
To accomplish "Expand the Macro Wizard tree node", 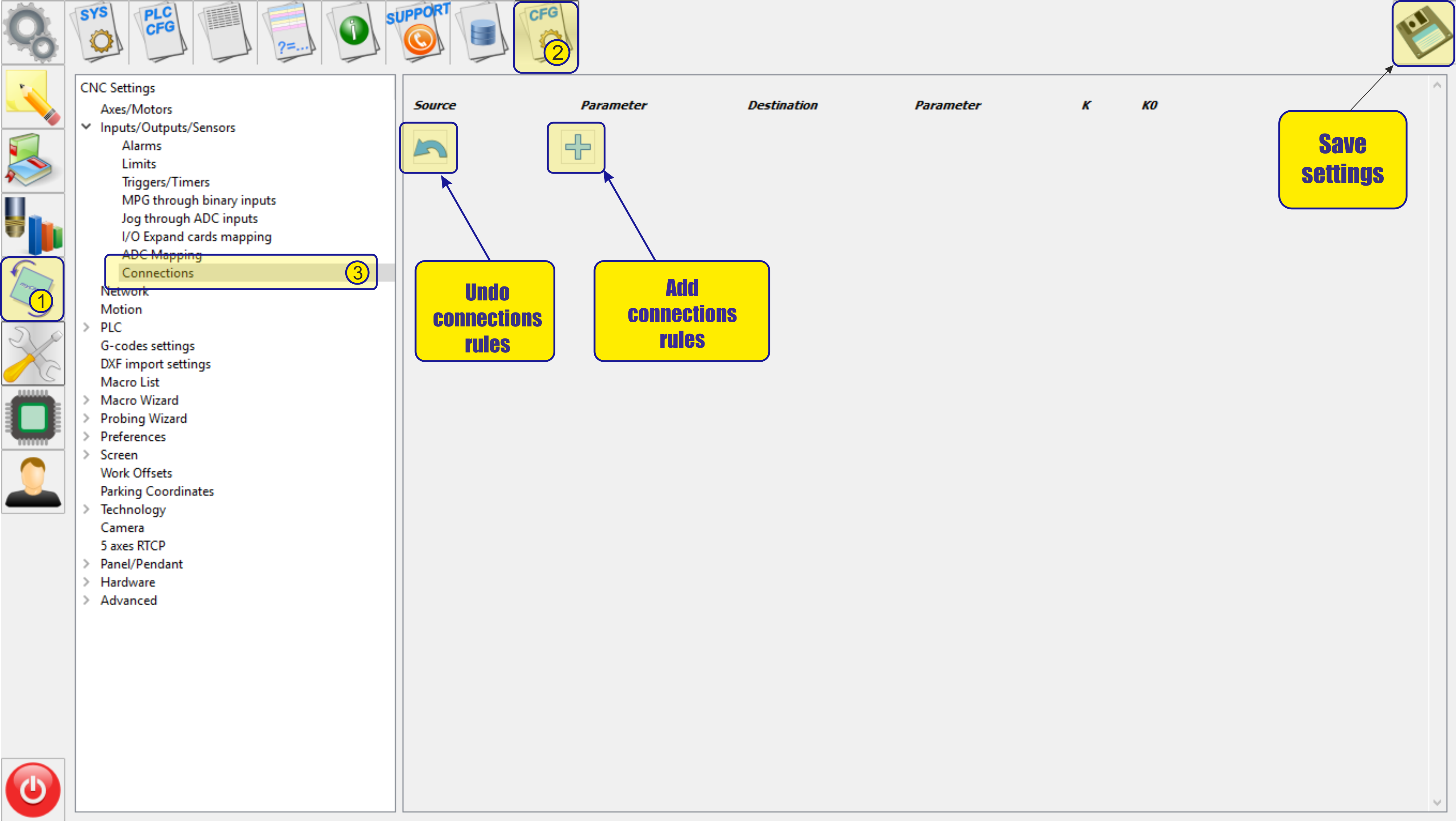I will click(x=87, y=400).
